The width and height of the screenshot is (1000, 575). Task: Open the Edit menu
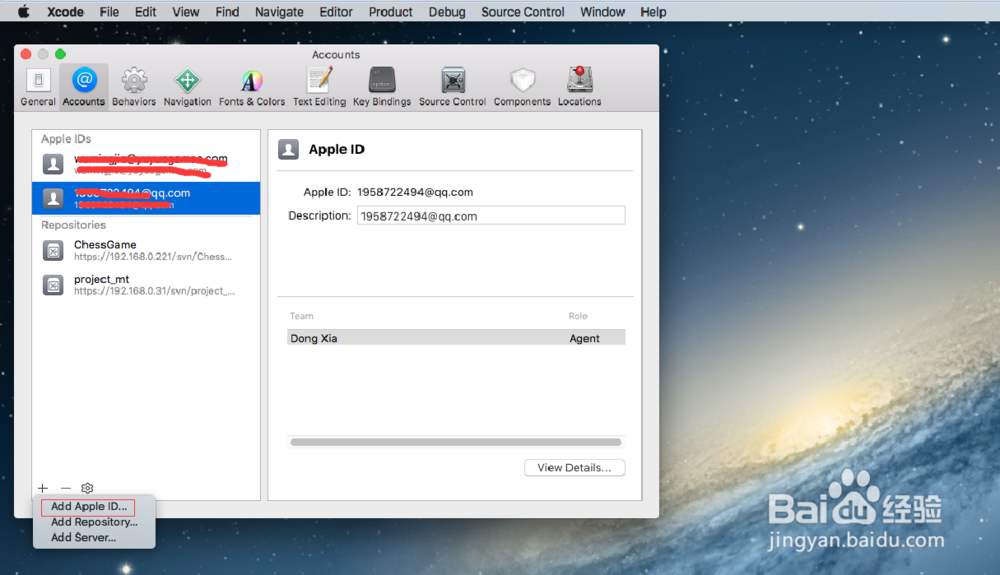(x=145, y=11)
